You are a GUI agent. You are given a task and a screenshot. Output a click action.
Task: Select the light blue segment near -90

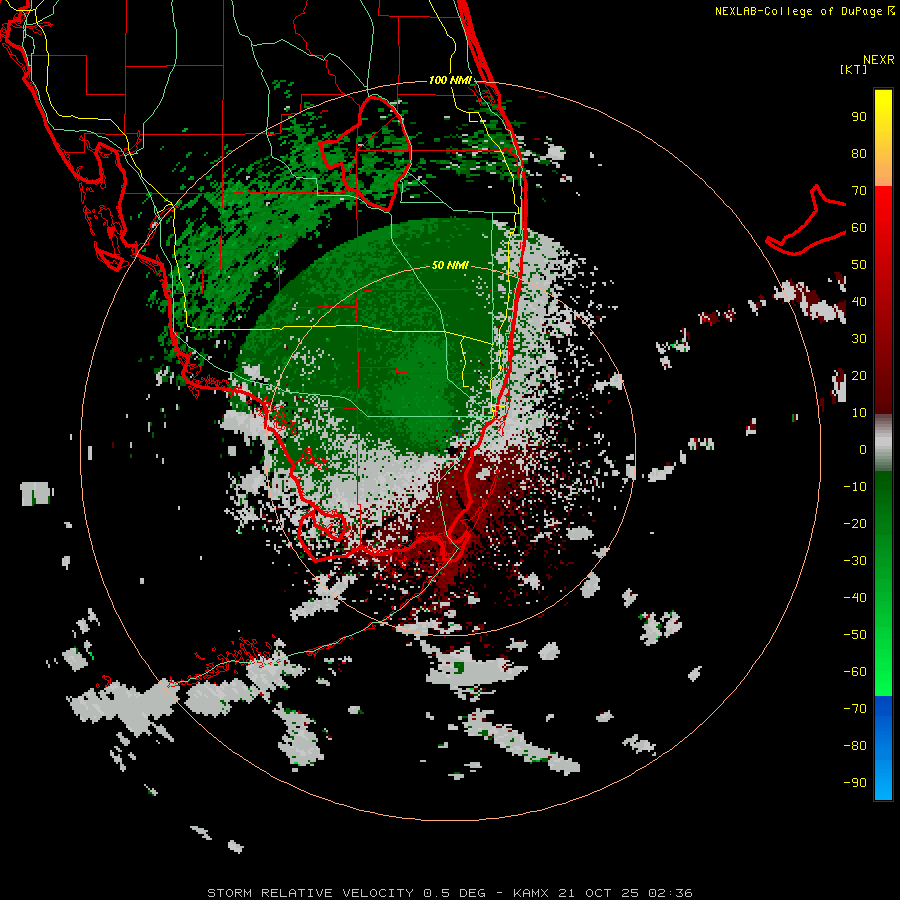883,781
